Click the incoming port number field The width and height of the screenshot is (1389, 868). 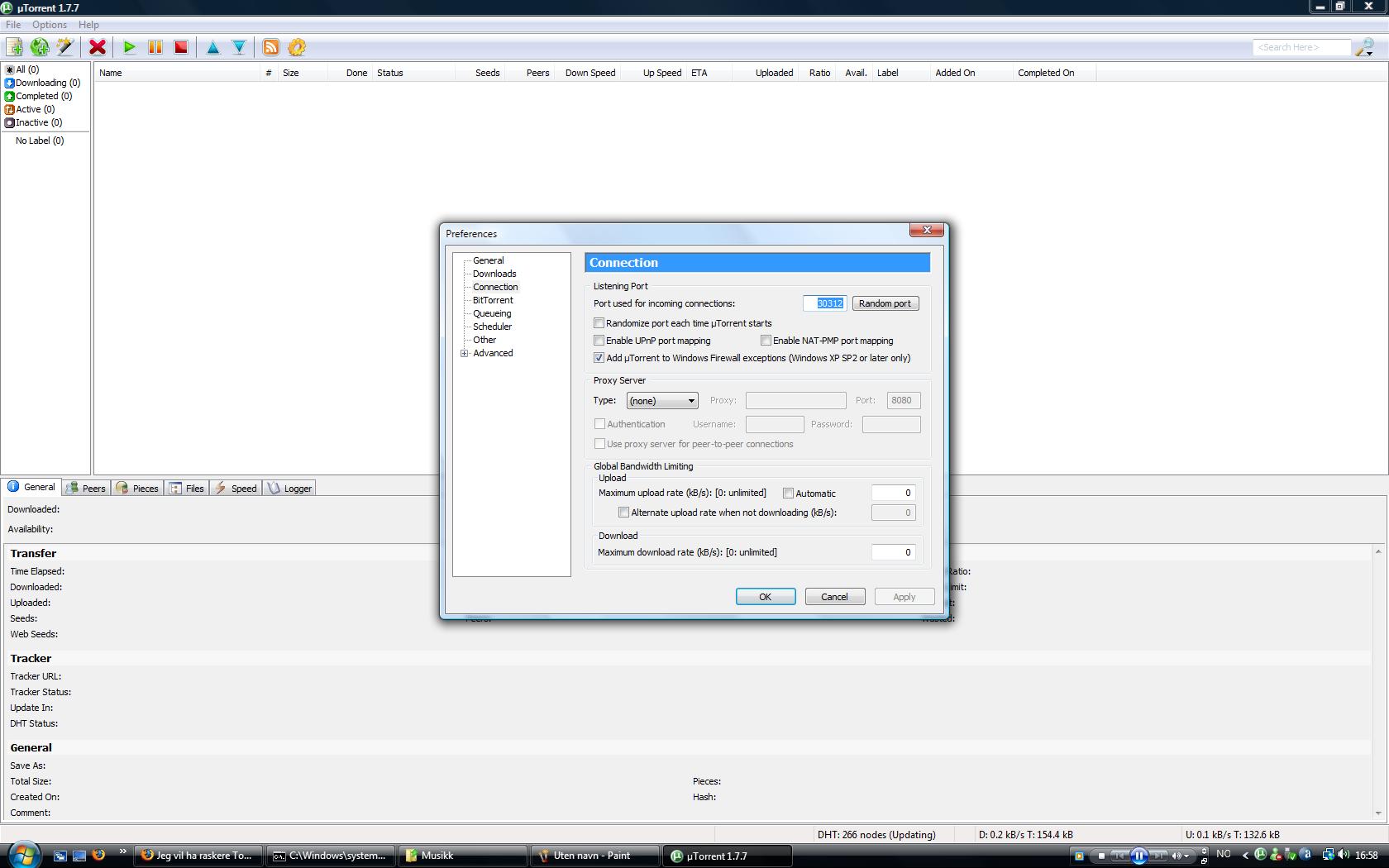[x=824, y=303]
